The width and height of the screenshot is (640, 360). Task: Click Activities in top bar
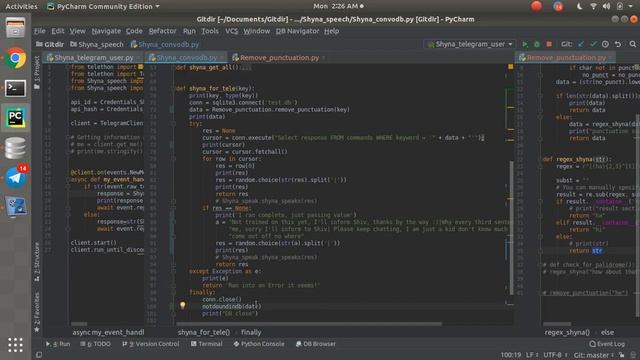[x=21, y=6]
